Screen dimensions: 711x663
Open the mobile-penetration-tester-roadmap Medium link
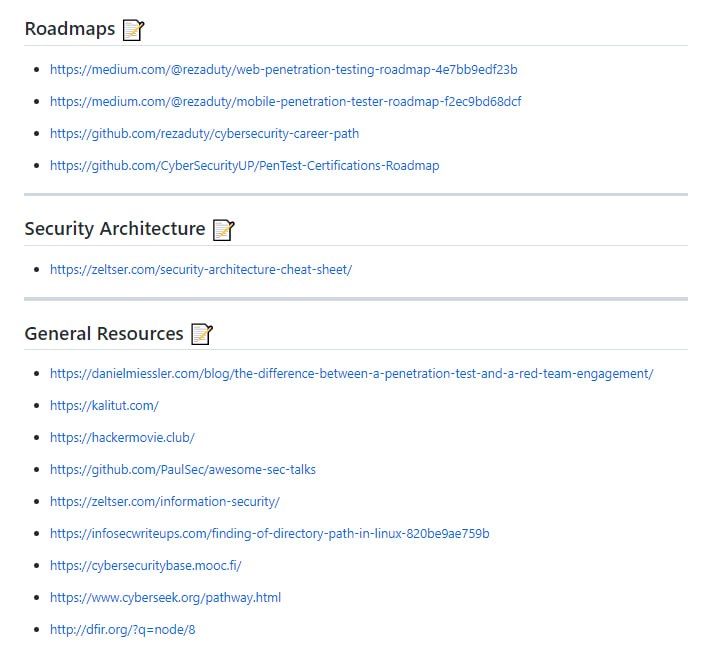click(x=285, y=102)
